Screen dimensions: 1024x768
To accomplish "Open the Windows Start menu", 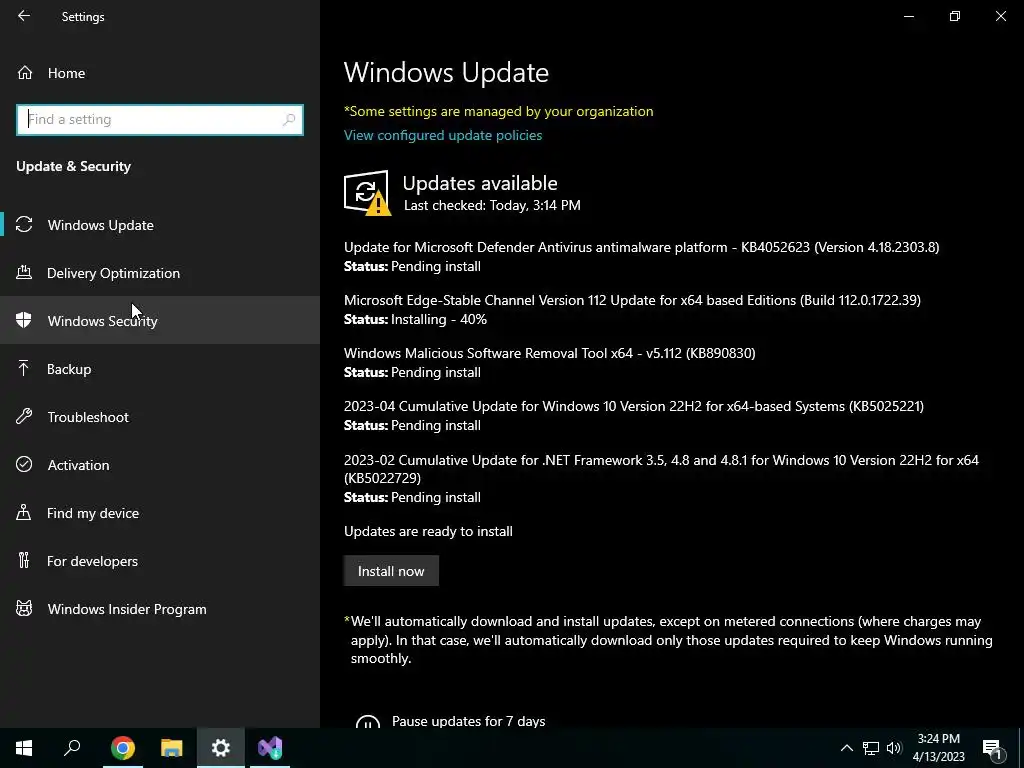I will [x=24, y=748].
